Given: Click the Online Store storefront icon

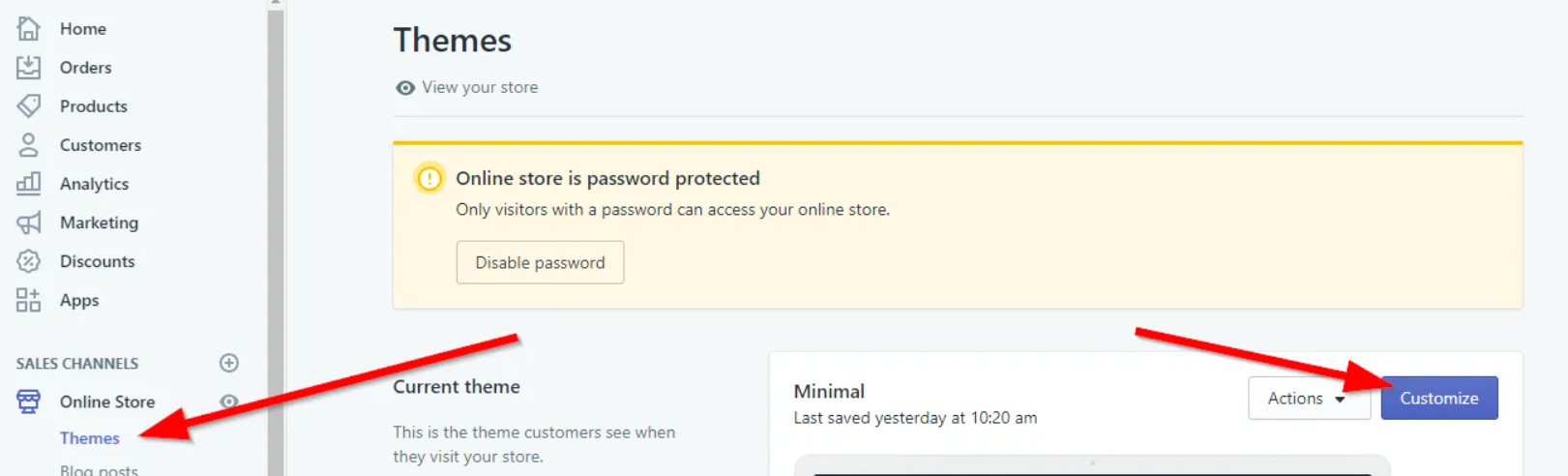Looking at the screenshot, I should click(29, 402).
